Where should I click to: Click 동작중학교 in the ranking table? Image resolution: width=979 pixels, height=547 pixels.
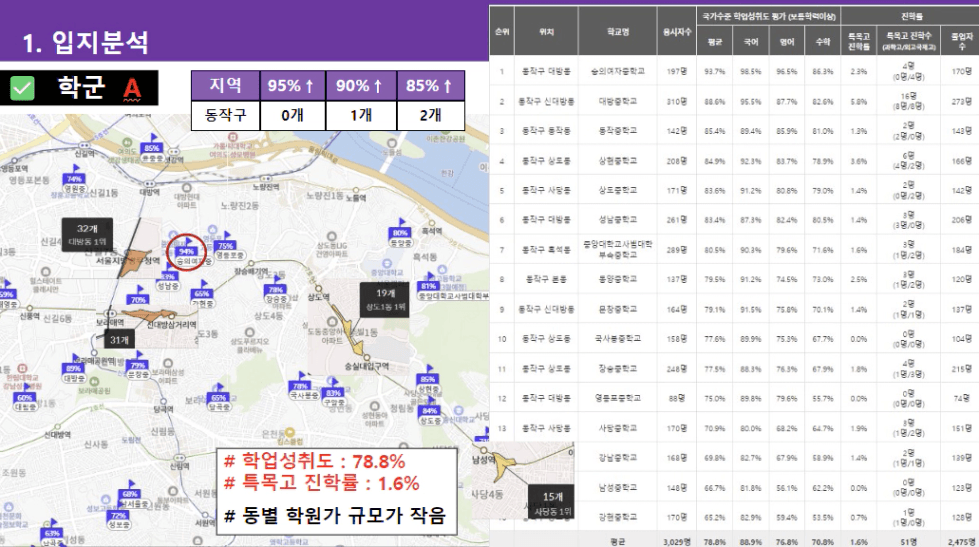(x=617, y=131)
